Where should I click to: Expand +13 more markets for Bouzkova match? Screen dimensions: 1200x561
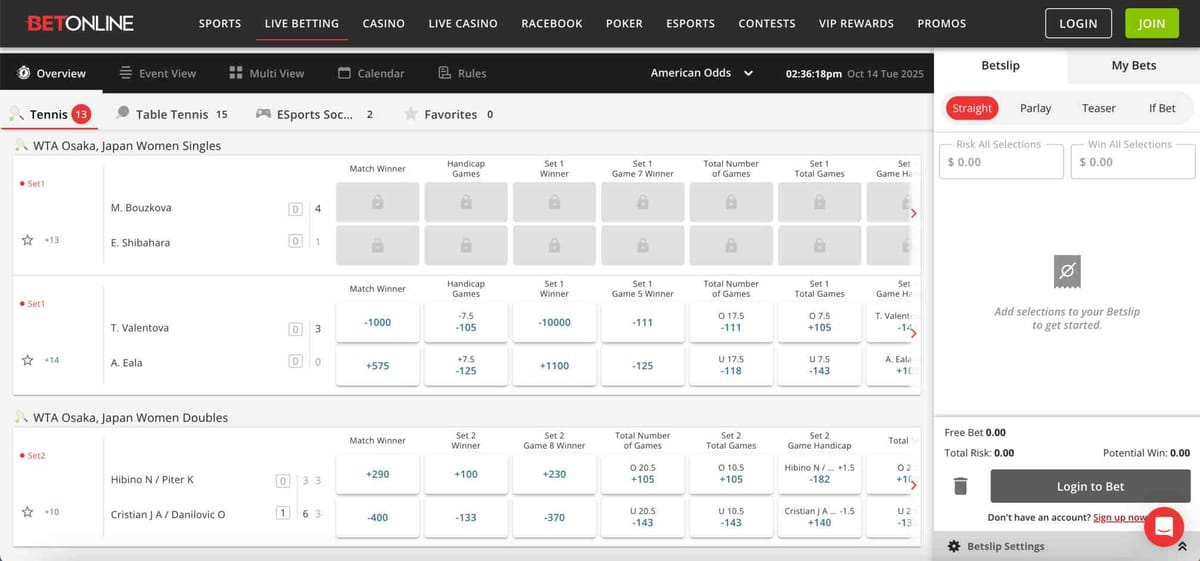(52, 240)
